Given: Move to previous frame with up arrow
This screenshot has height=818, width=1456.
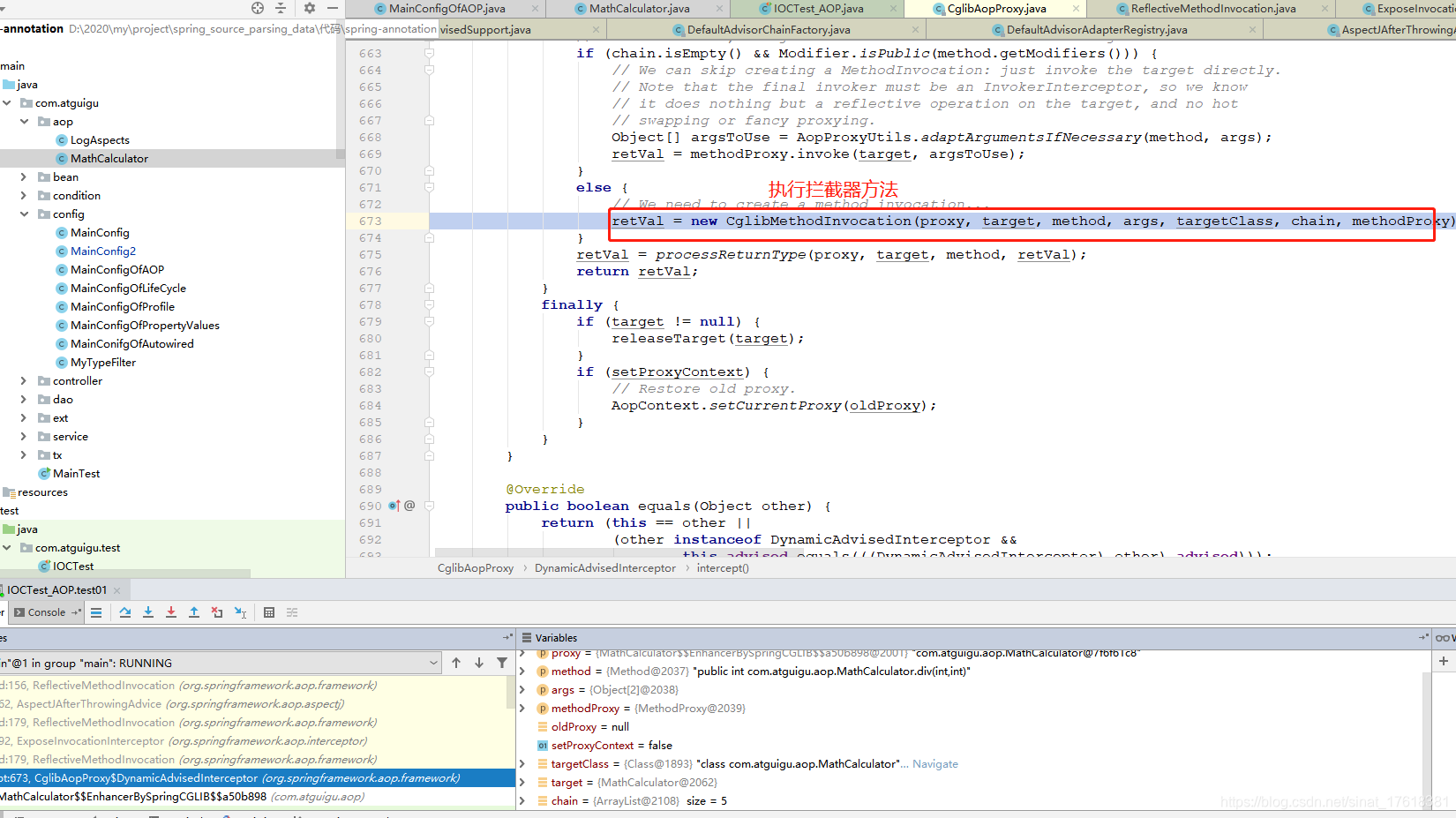Looking at the screenshot, I should (x=456, y=663).
